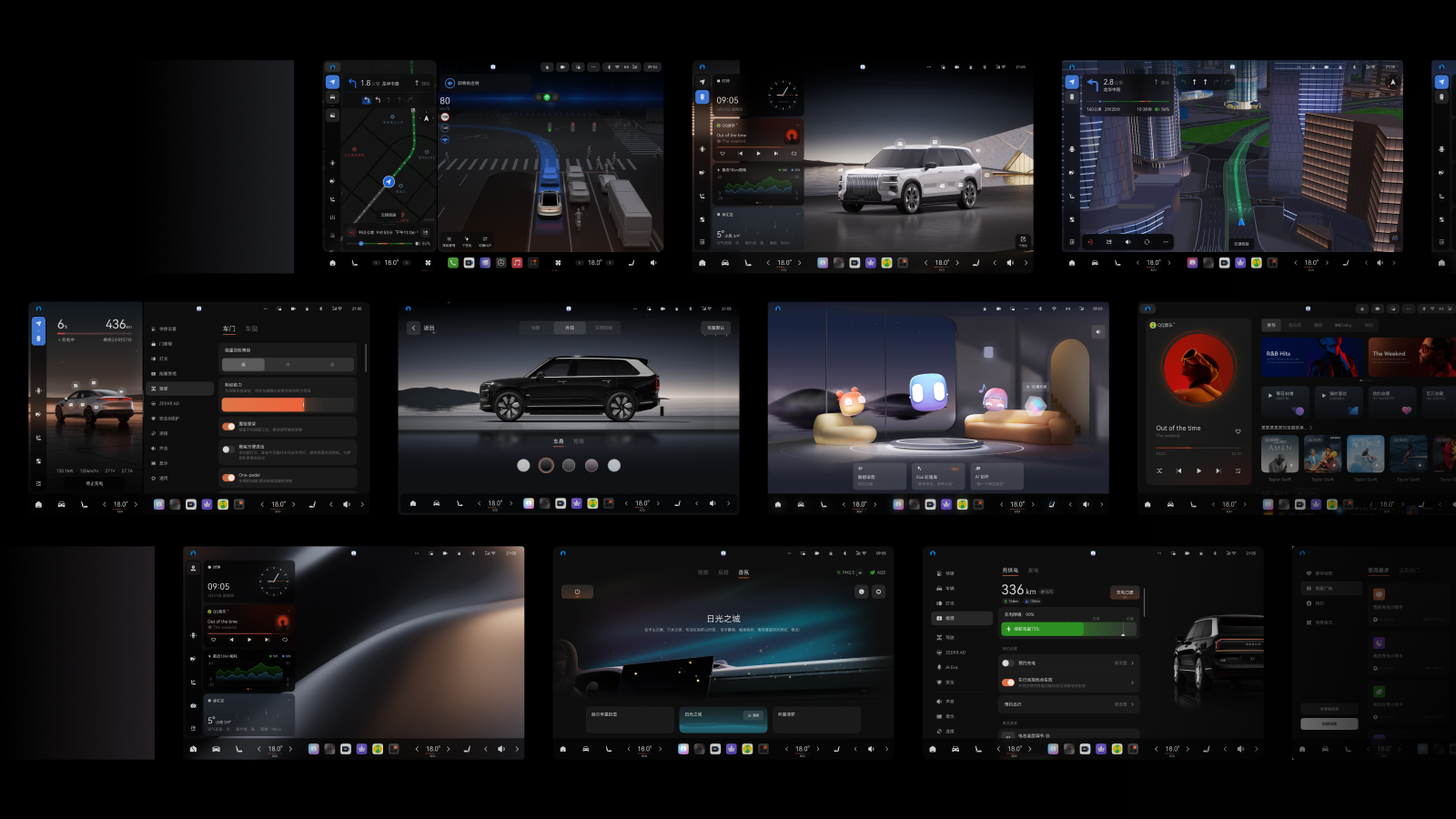Expand the scheduled charging settings chevron
Image resolution: width=1456 pixels, height=819 pixels.
pos(1132,663)
